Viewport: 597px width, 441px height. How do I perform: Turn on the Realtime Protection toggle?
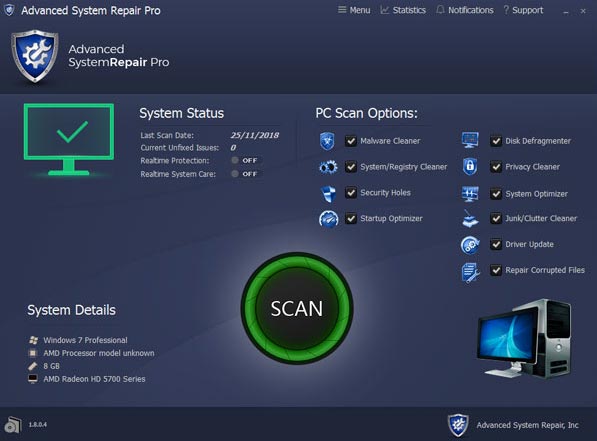click(x=245, y=160)
